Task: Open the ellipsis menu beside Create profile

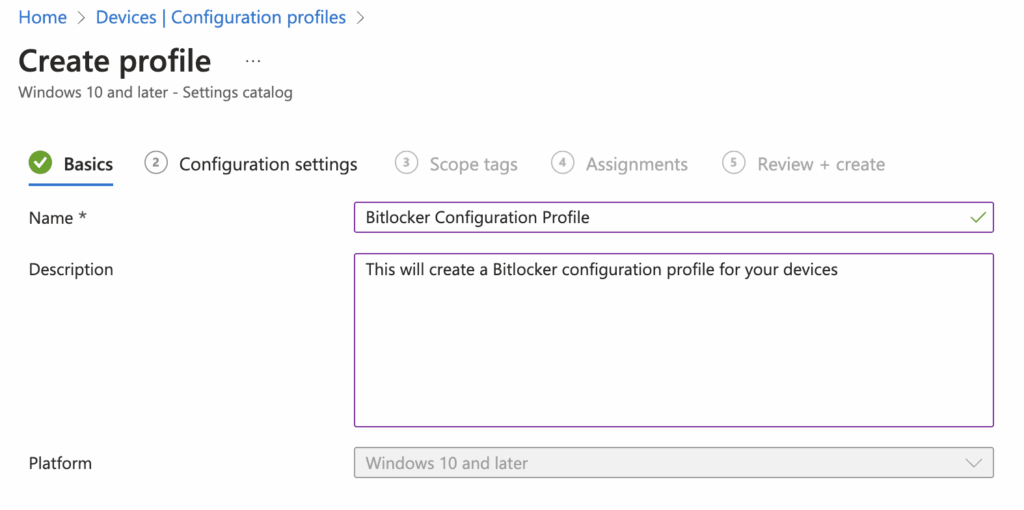Action: (253, 61)
